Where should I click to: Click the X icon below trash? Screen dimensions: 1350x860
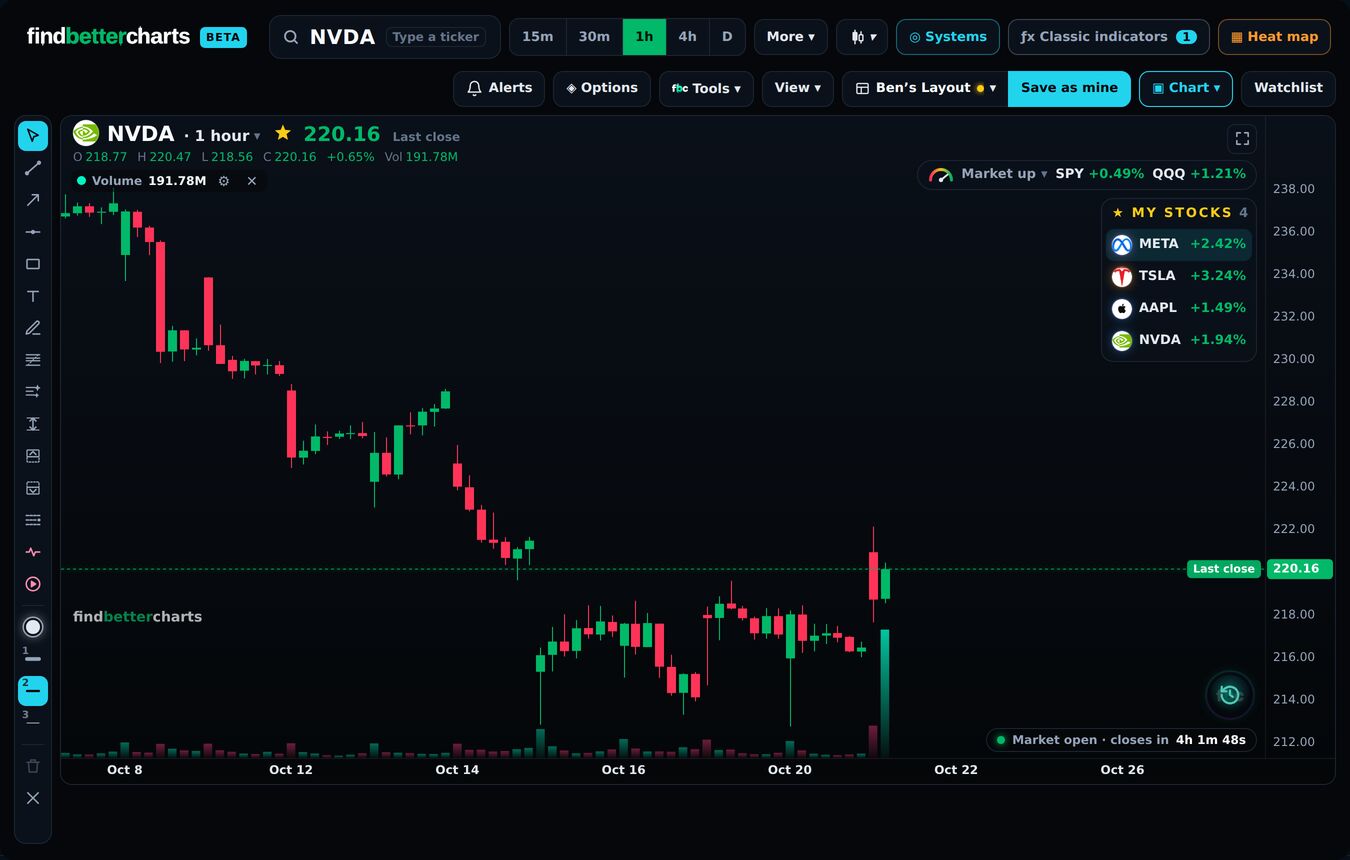pyautogui.click(x=33, y=798)
